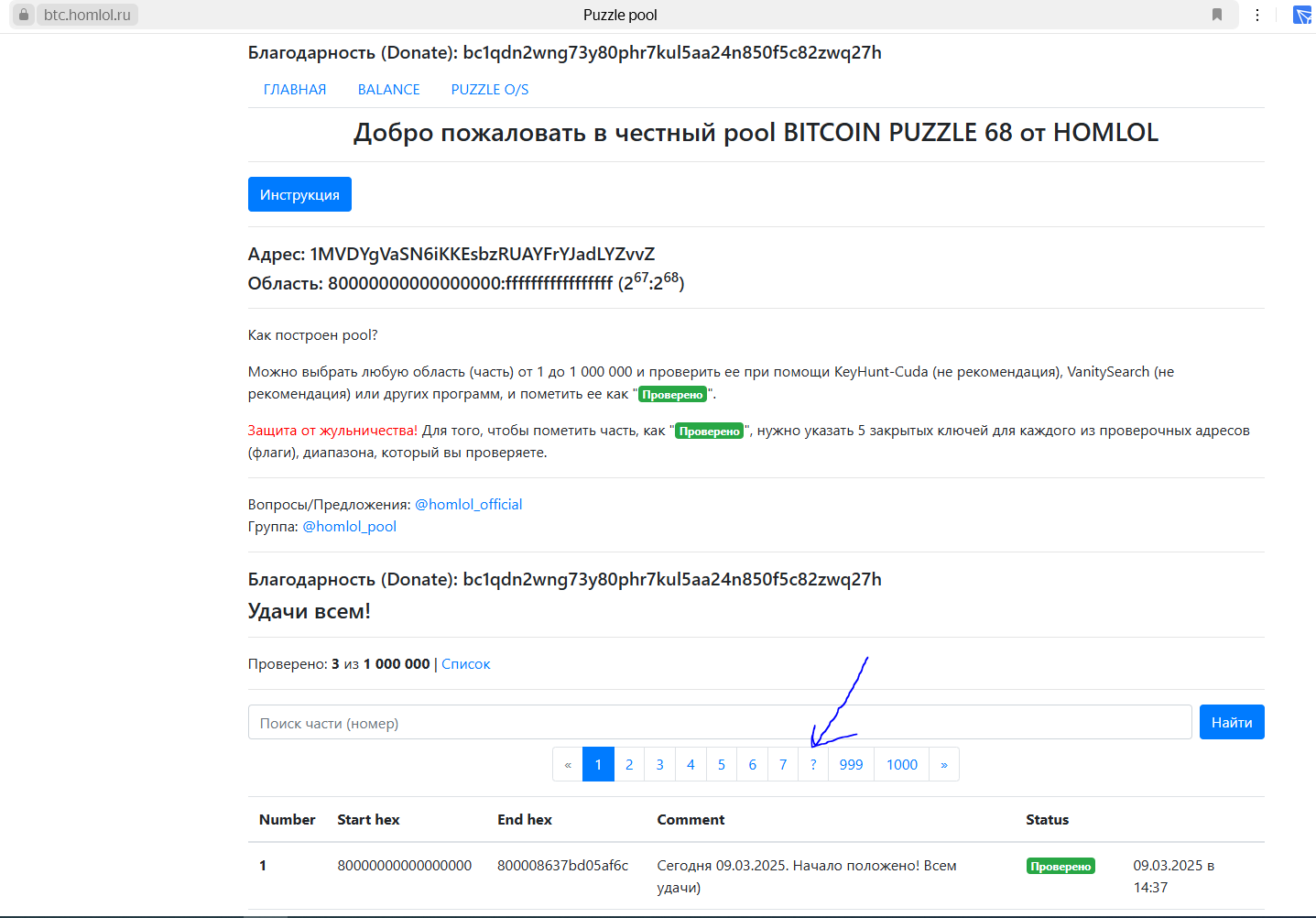Click the End hex column header
Screen dimensions: 1316x918
[x=525, y=820]
